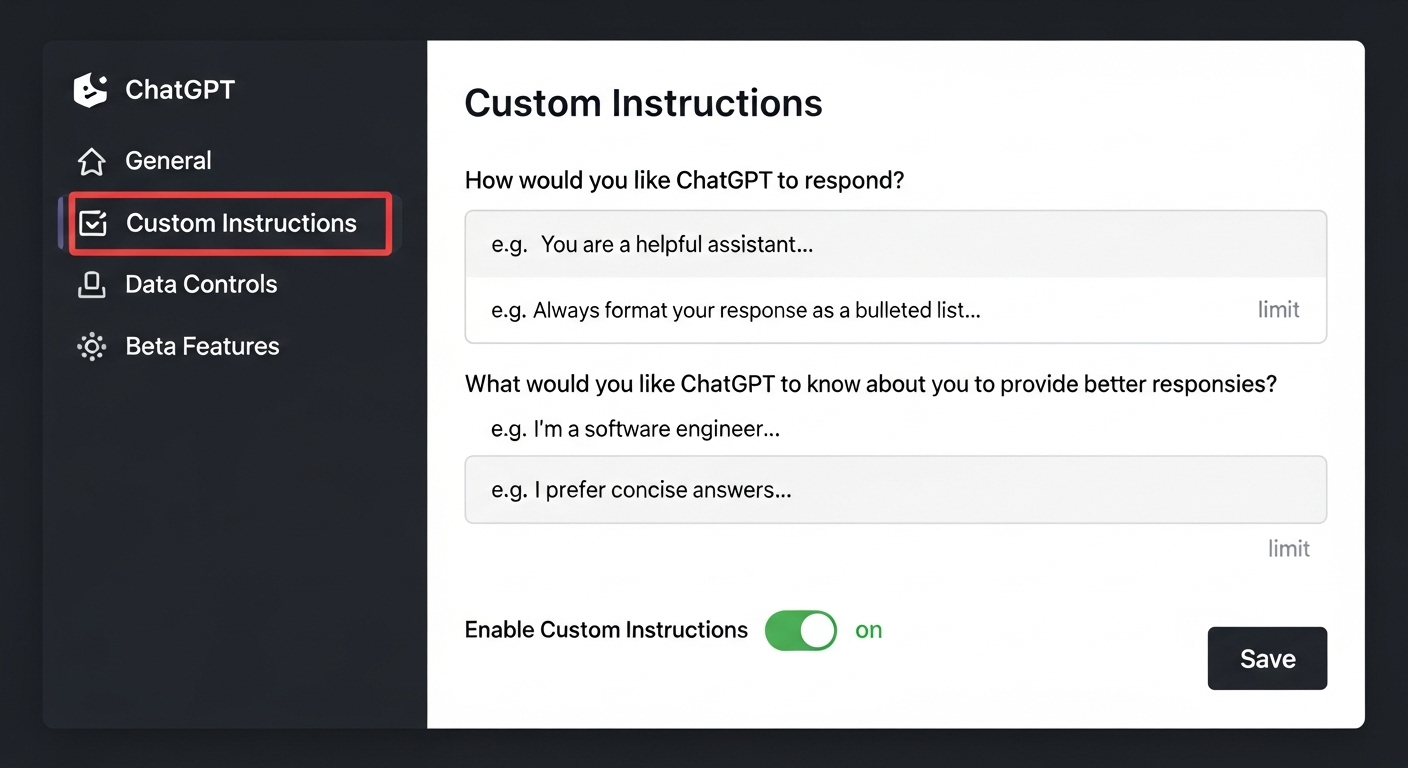Click the "Always format your response" placeholder line

pos(735,310)
